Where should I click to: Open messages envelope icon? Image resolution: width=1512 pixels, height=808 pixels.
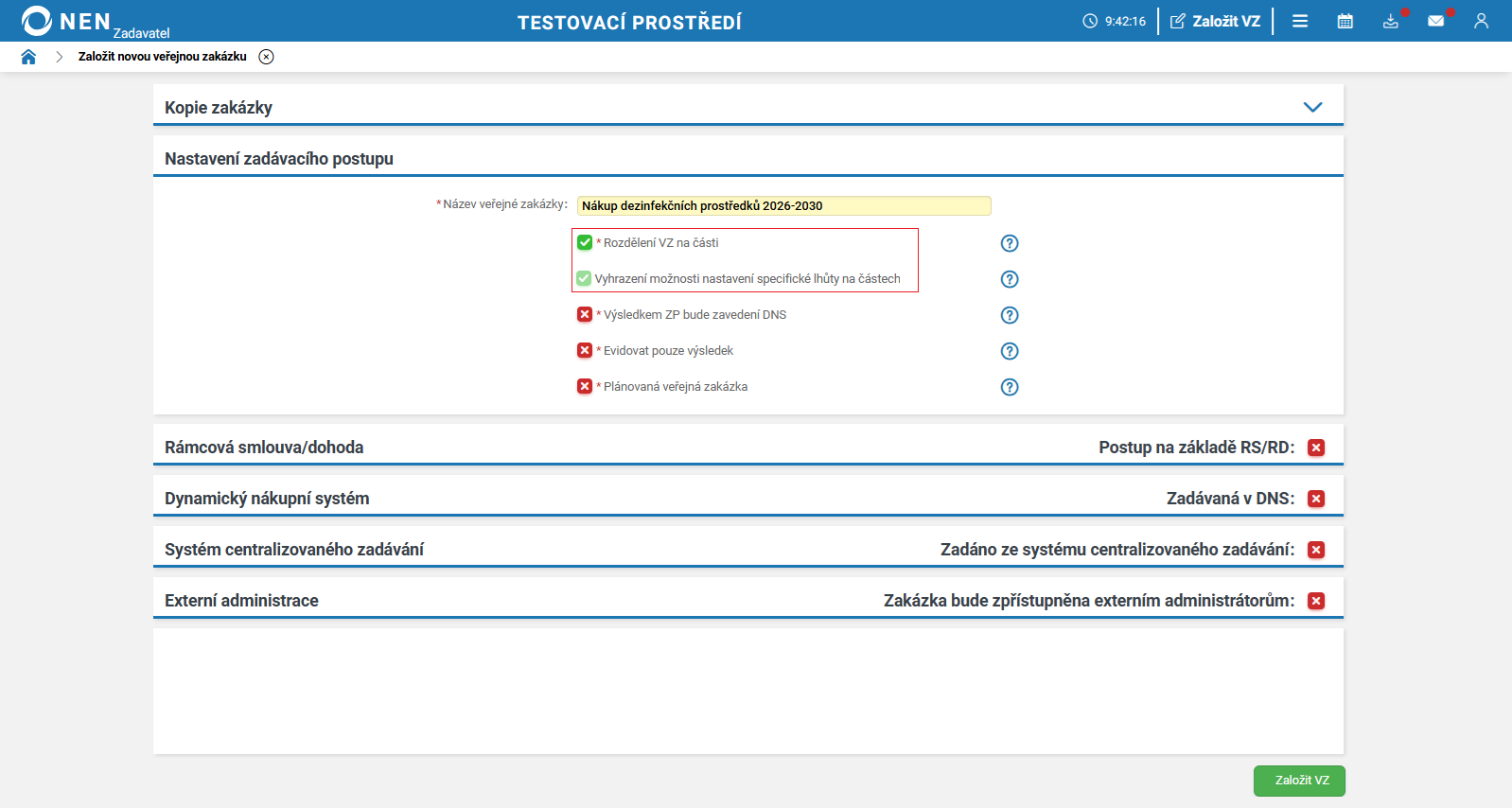pyautogui.click(x=1435, y=21)
